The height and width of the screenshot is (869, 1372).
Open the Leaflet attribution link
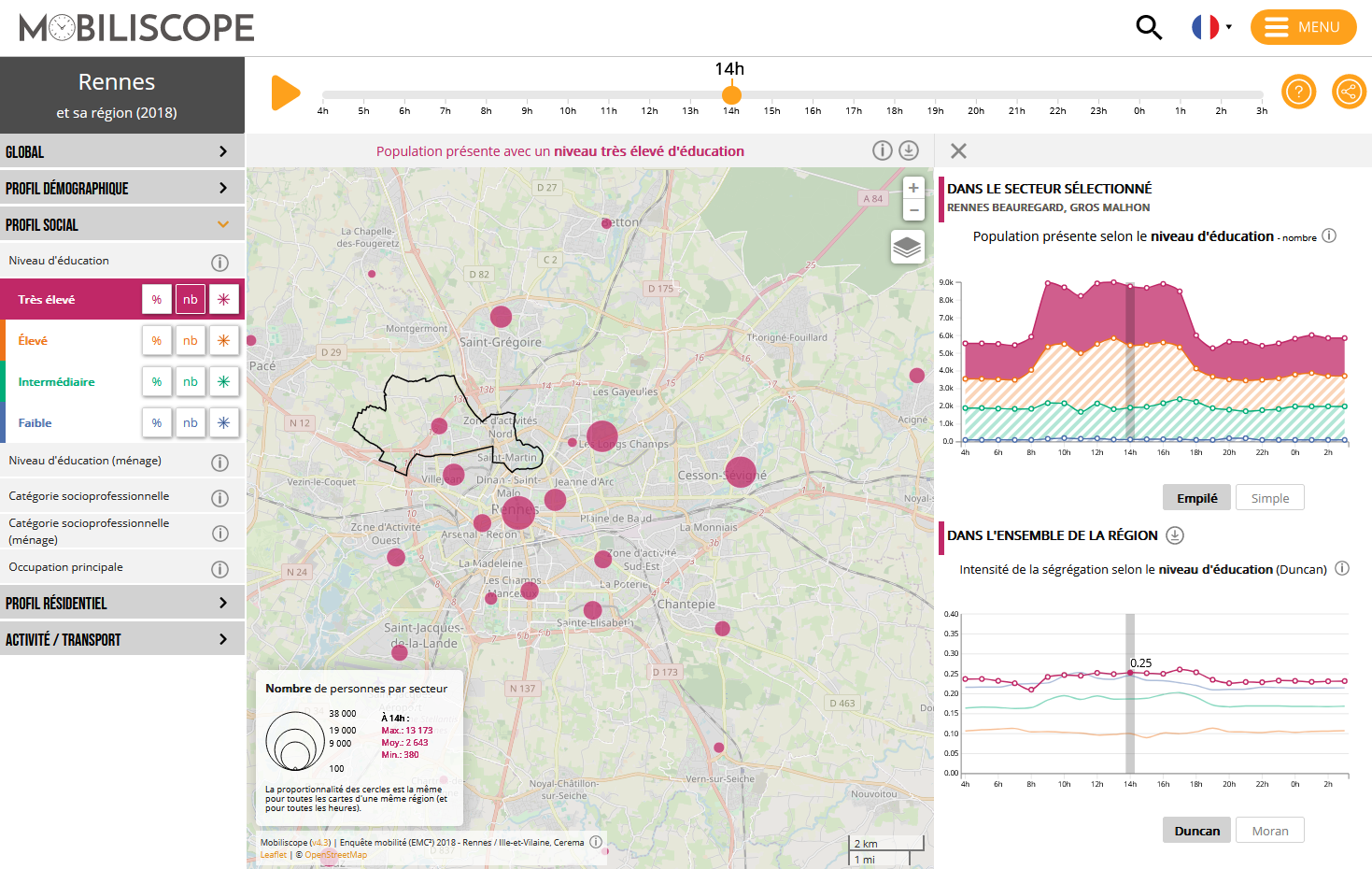coord(274,855)
